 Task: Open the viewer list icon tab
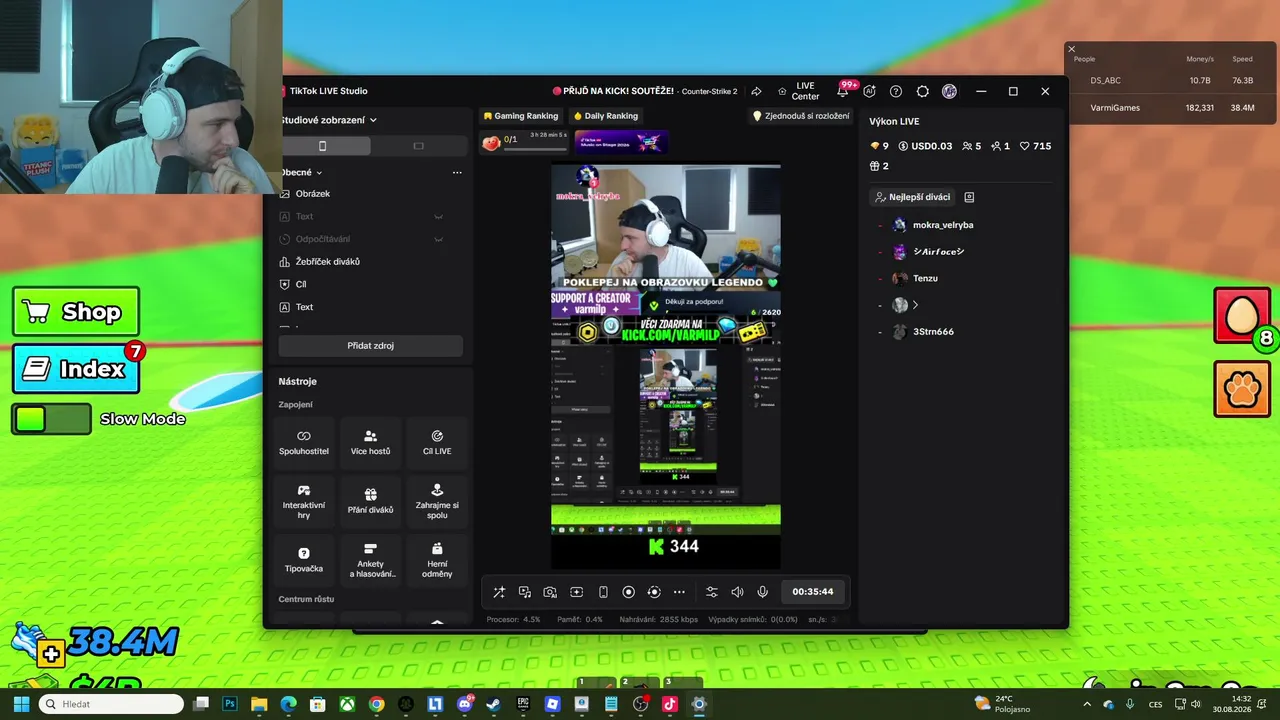tap(969, 197)
